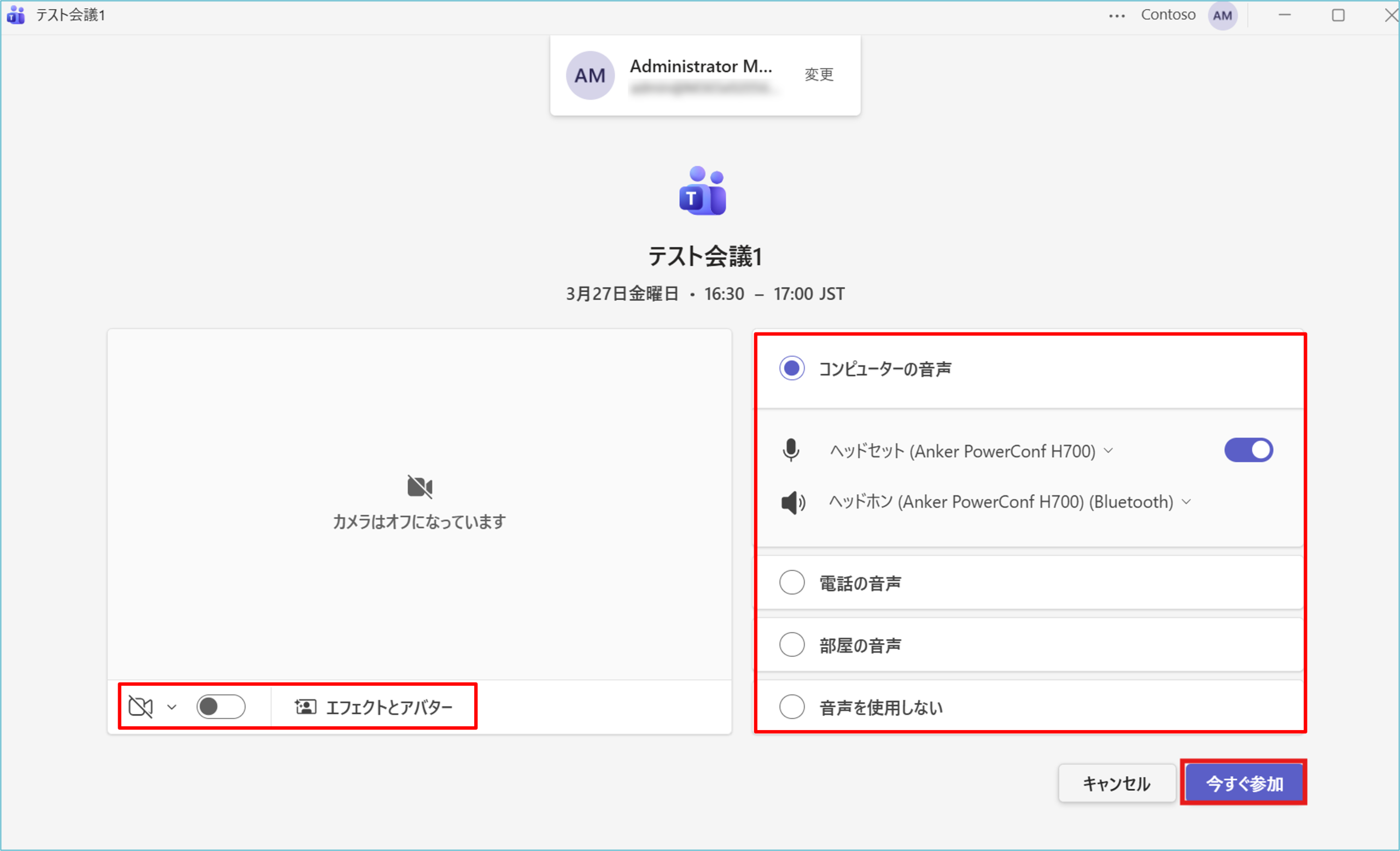Image resolution: width=1400 pixels, height=851 pixels.
Task: Select 部屋の音声 radio option
Action: [791, 645]
